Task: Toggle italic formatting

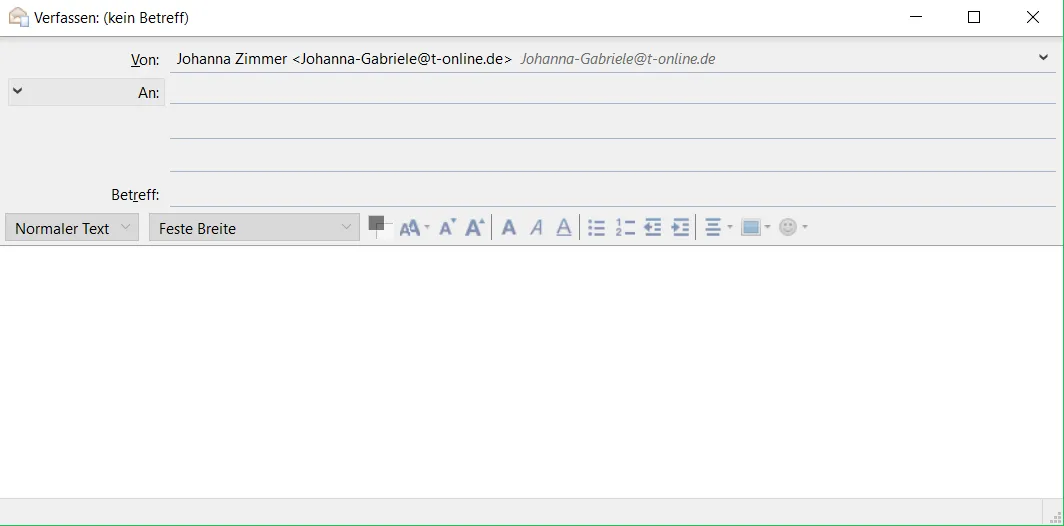Action: click(536, 227)
